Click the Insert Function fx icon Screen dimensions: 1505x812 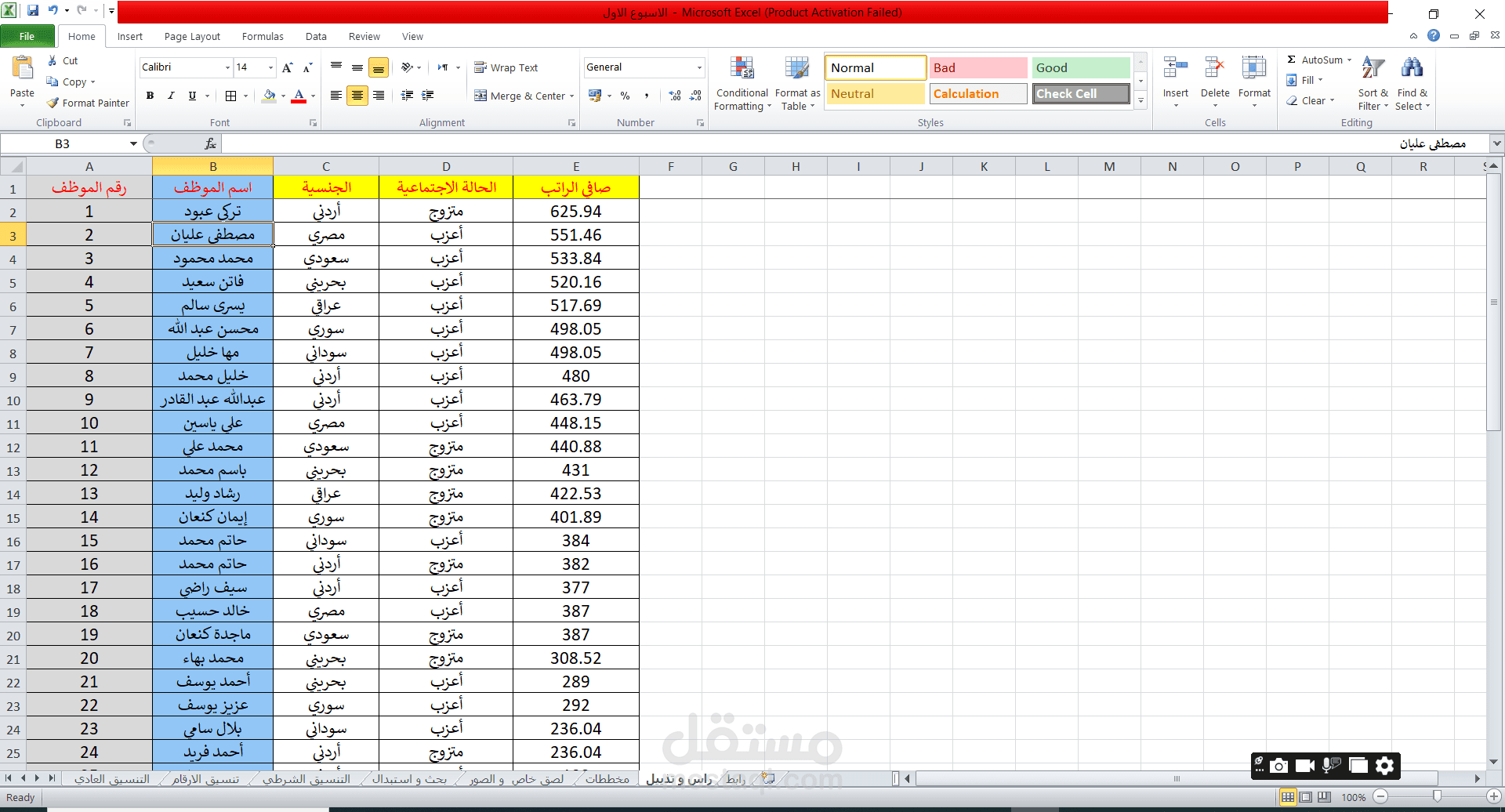pyautogui.click(x=210, y=143)
